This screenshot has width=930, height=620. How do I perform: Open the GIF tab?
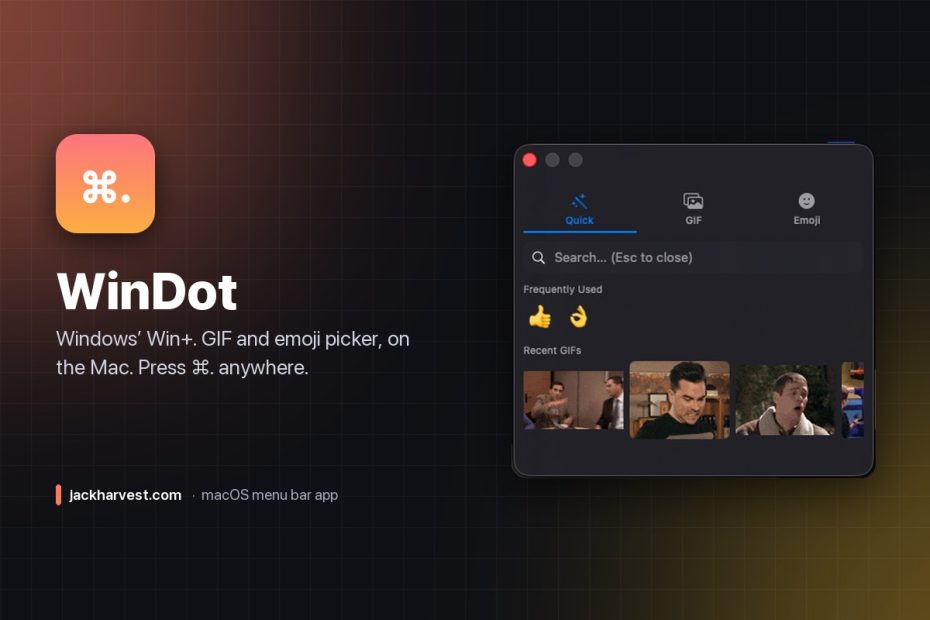[693, 209]
